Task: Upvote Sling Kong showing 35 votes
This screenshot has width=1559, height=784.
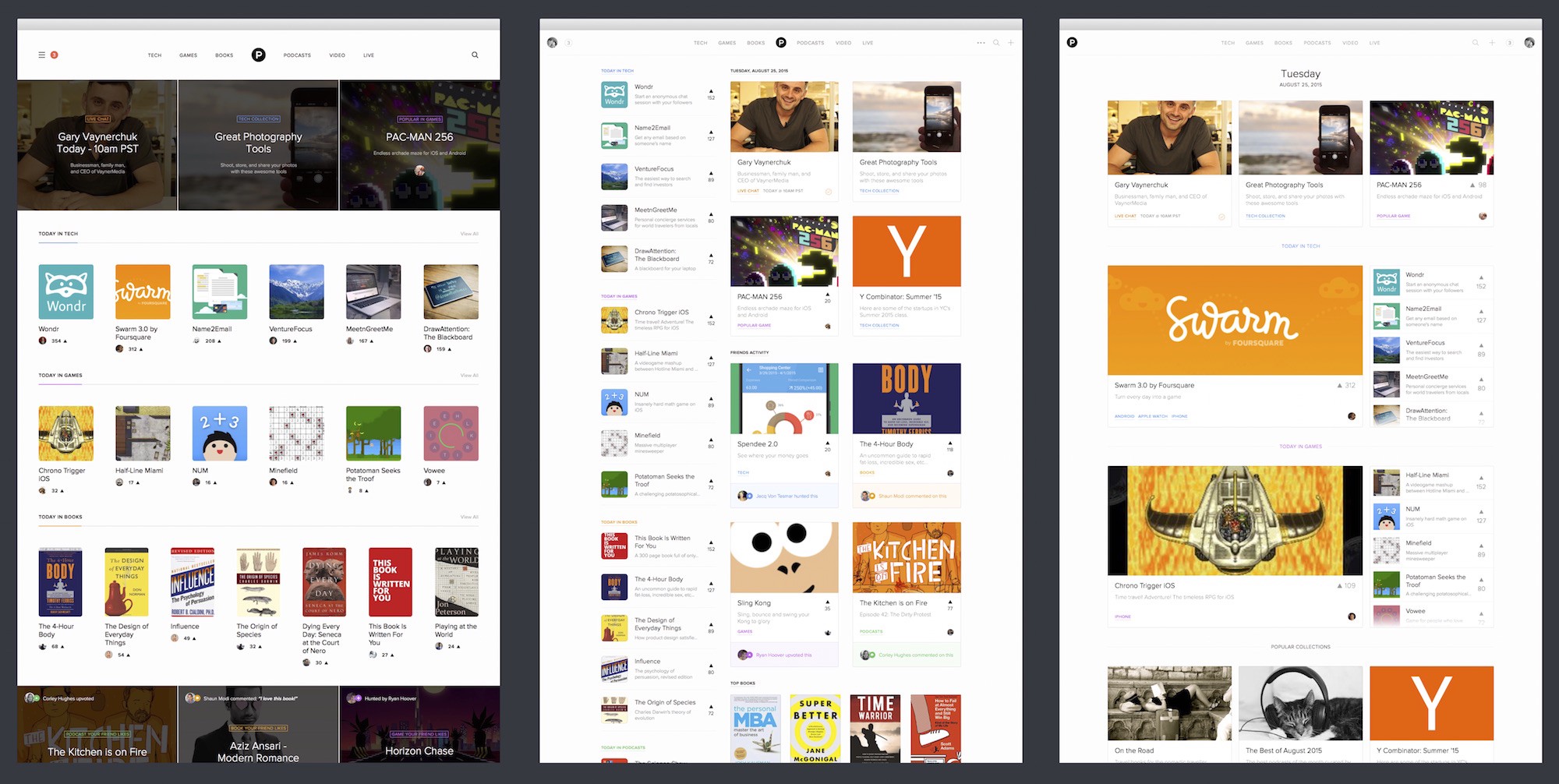Action: tap(828, 602)
